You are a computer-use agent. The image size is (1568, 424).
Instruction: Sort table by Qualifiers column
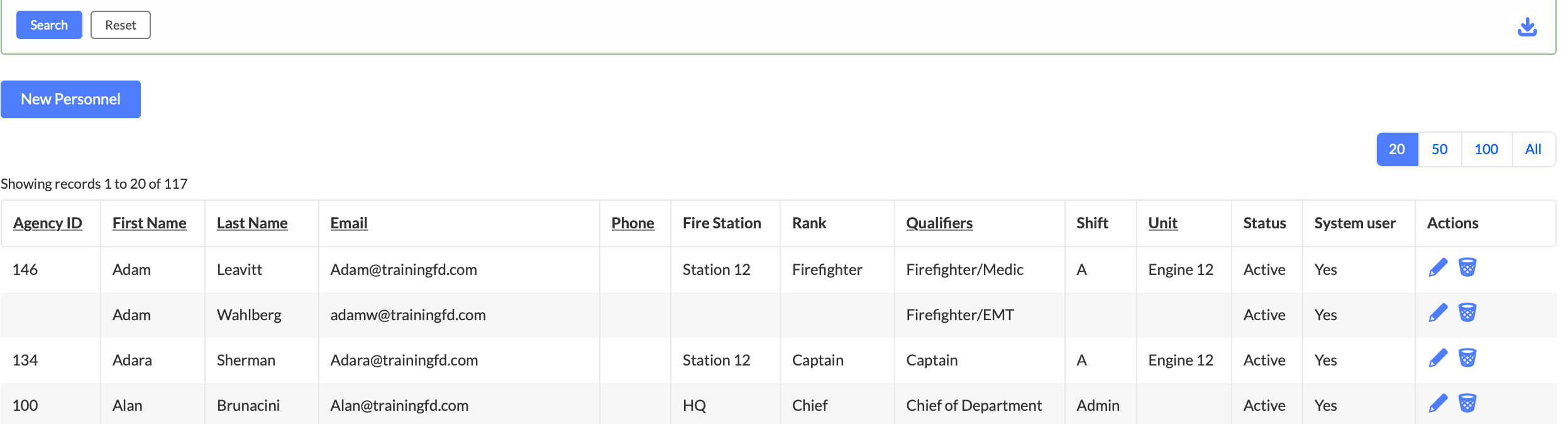(939, 223)
